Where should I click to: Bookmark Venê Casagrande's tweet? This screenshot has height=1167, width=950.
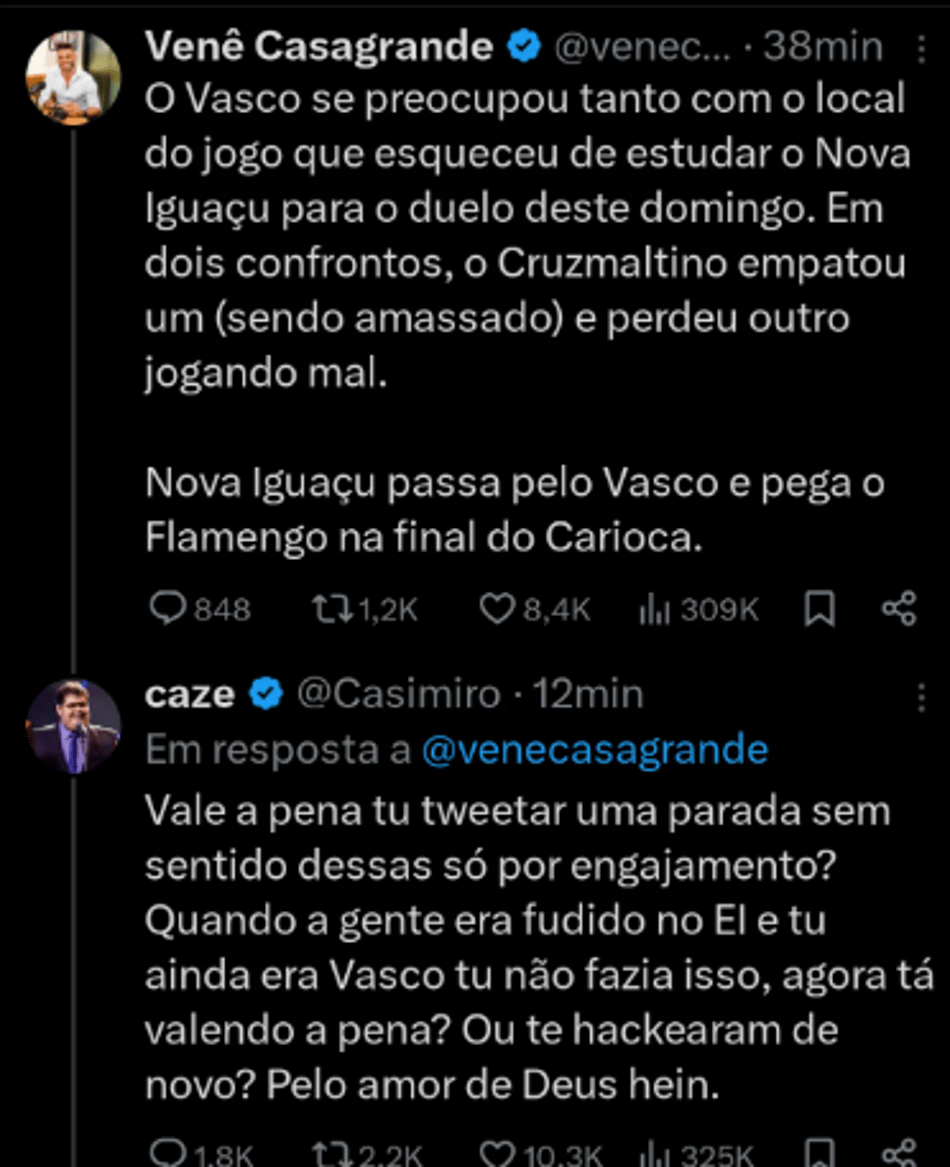(819, 609)
